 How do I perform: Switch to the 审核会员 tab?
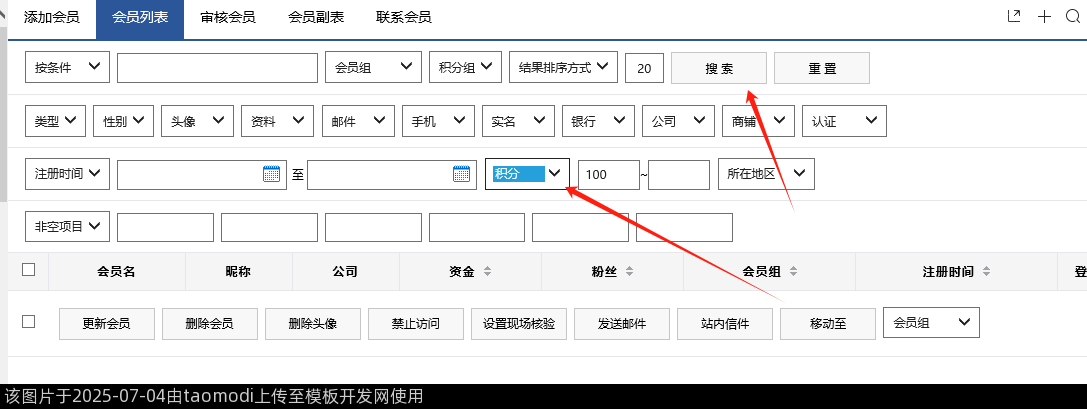228,17
